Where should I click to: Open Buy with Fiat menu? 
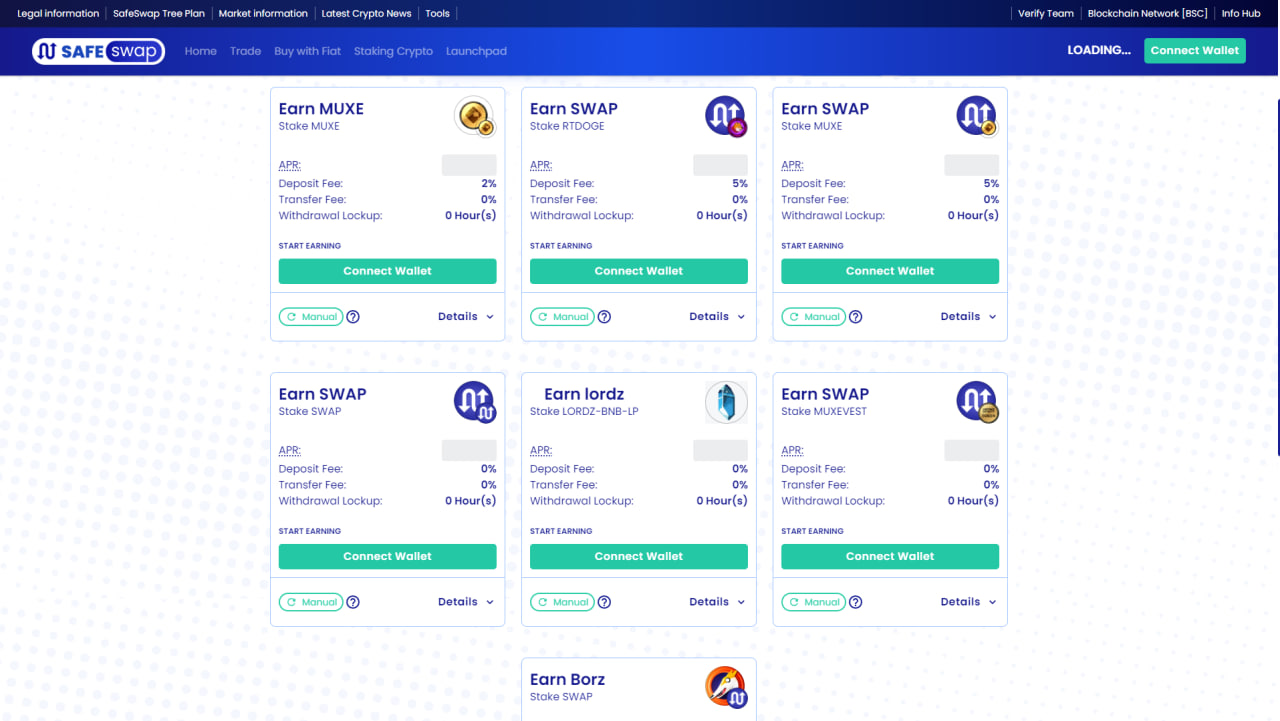click(x=308, y=51)
